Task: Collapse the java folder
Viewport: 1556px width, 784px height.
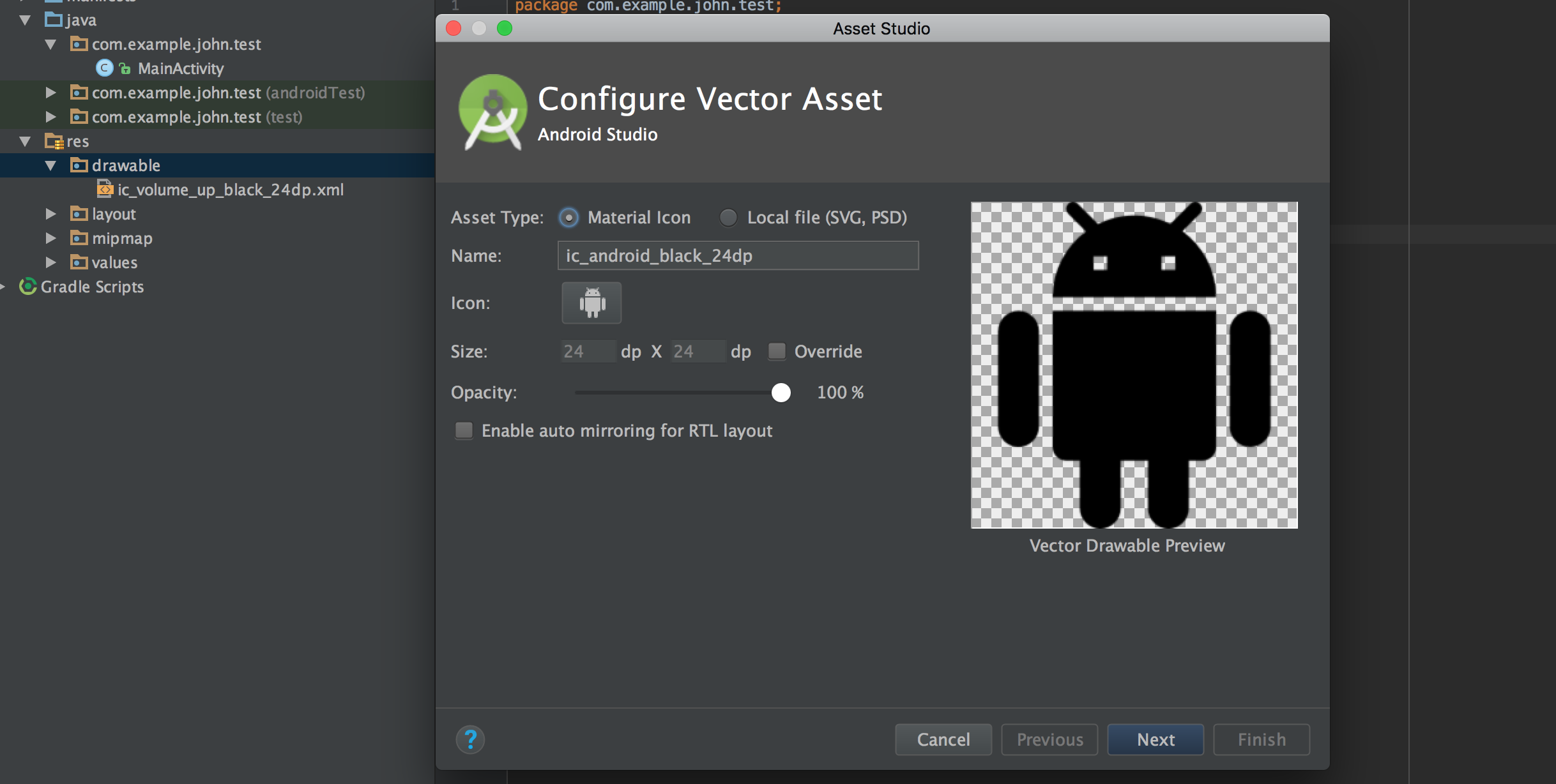Action: [x=24, y=20]
